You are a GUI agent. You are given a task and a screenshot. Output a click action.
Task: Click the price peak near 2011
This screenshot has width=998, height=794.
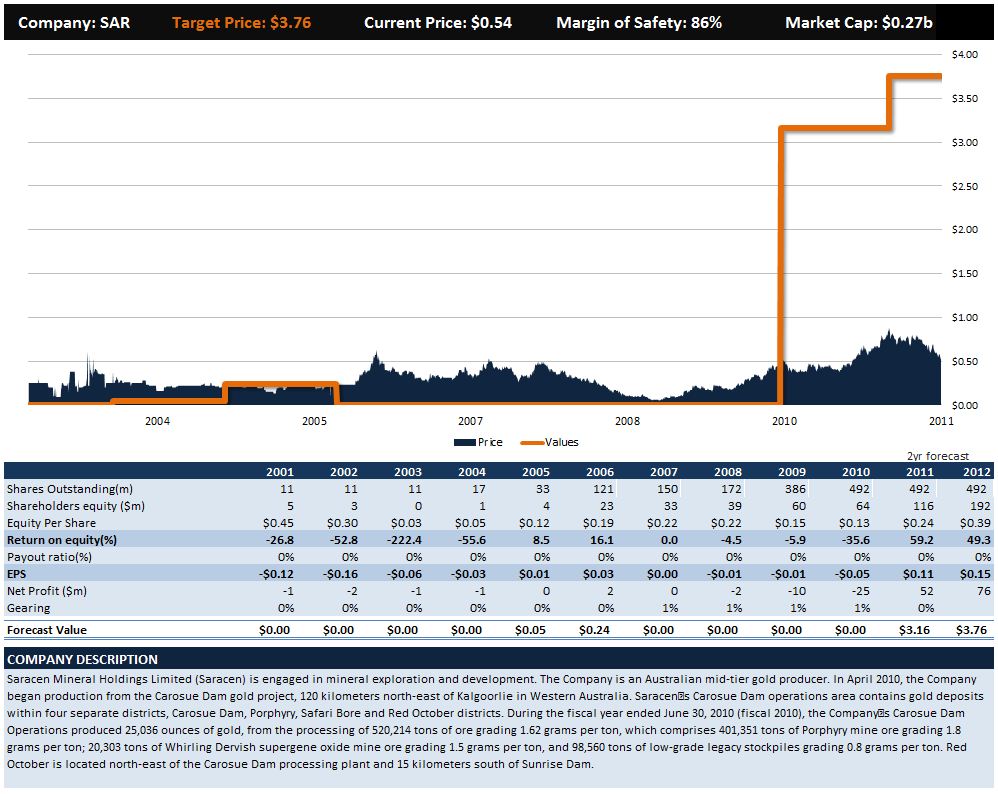(x=889, y=333)
